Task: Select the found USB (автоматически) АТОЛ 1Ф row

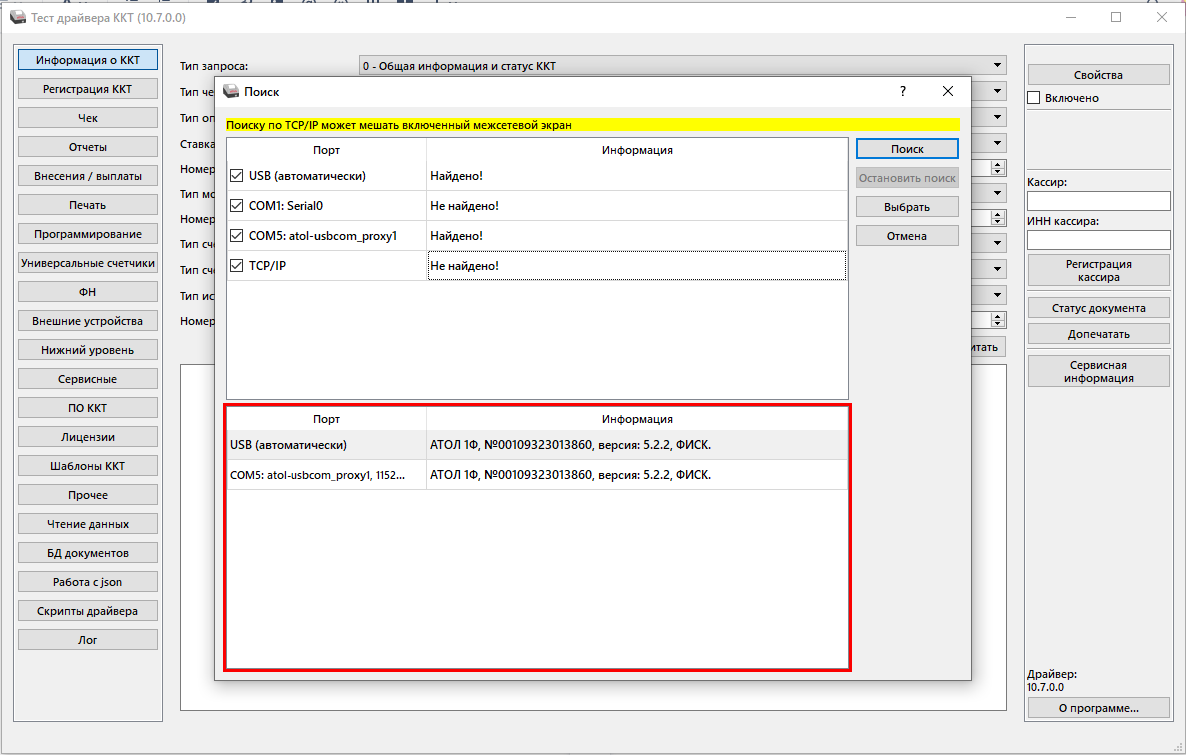Action: [537, 445]
